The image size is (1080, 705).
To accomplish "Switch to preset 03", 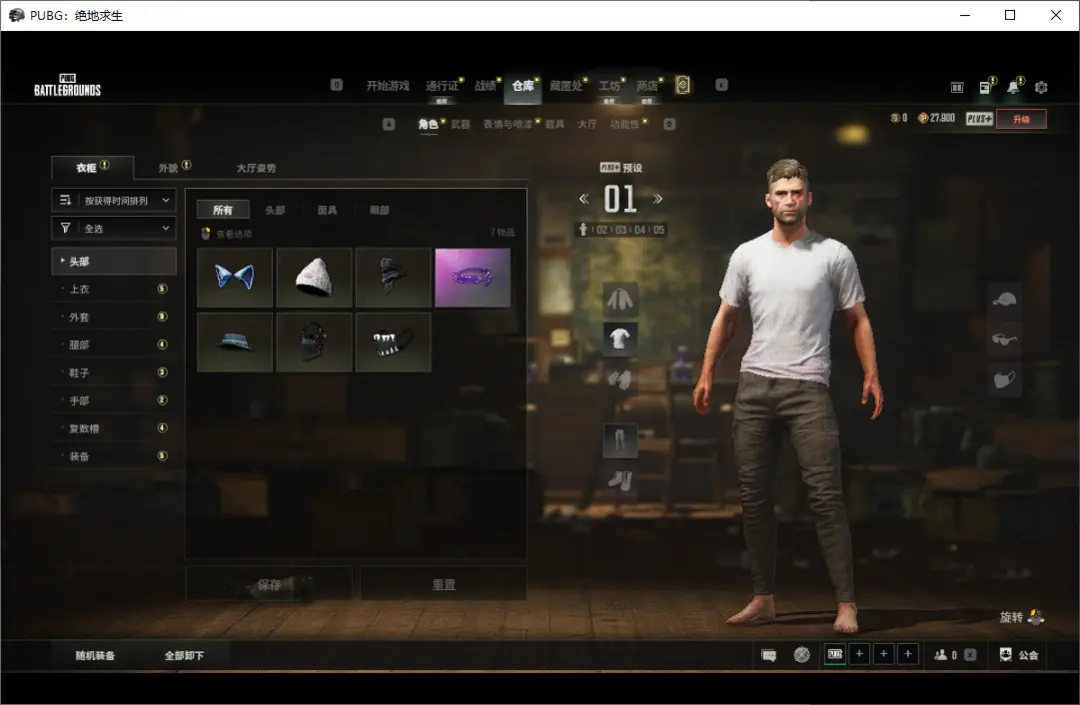I will click(621, 230).
